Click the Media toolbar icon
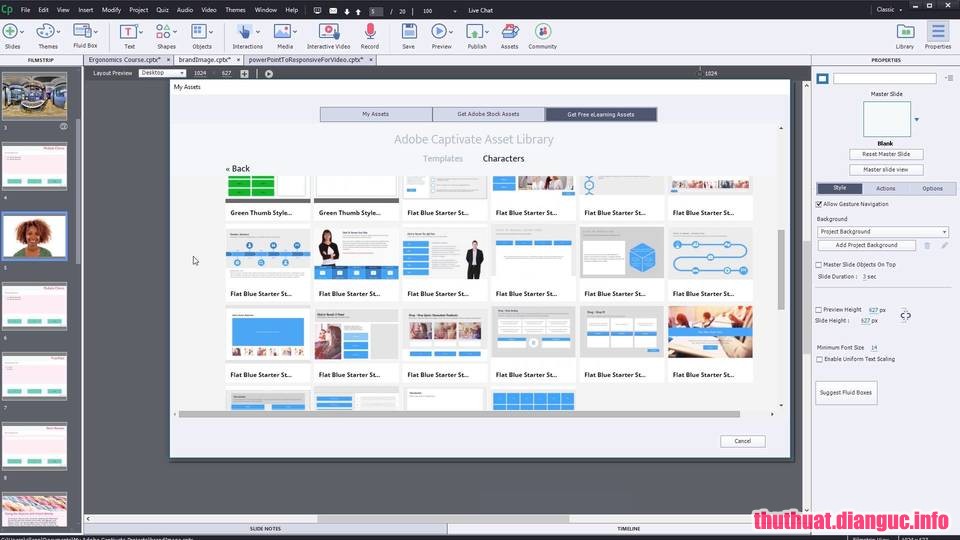Viewport: 960px width, 540px height. tap(282, 31)
